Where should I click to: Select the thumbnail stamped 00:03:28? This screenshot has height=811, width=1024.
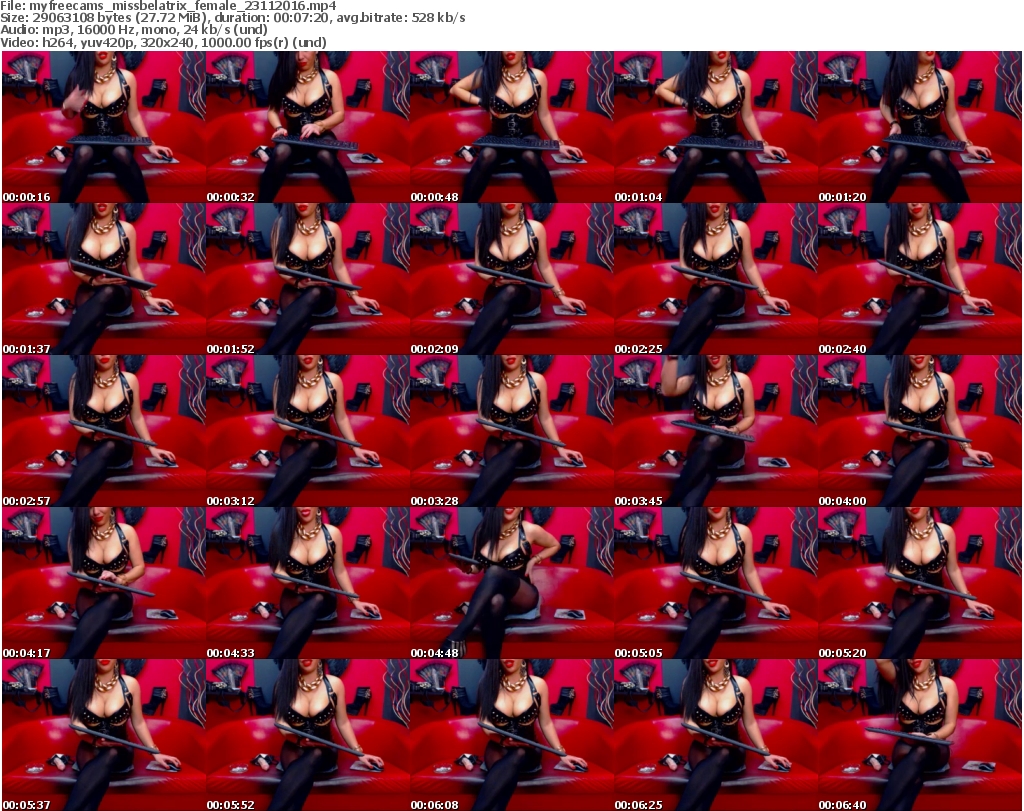pyautogui.click(x=511, y=431)
